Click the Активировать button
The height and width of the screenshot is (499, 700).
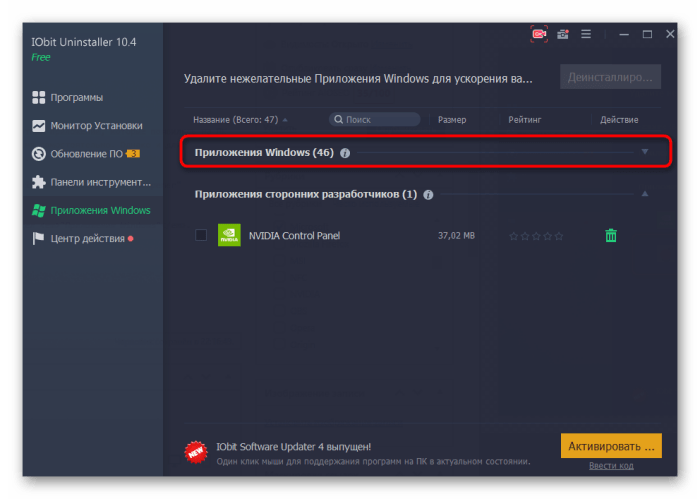pos(611,446)
